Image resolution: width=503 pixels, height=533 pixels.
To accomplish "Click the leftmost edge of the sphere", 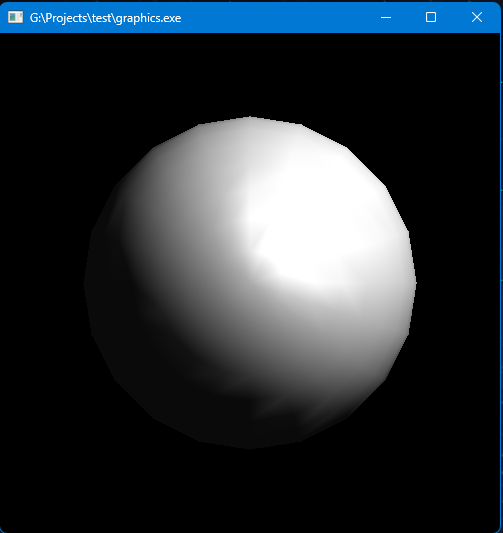I will point(85,283).
